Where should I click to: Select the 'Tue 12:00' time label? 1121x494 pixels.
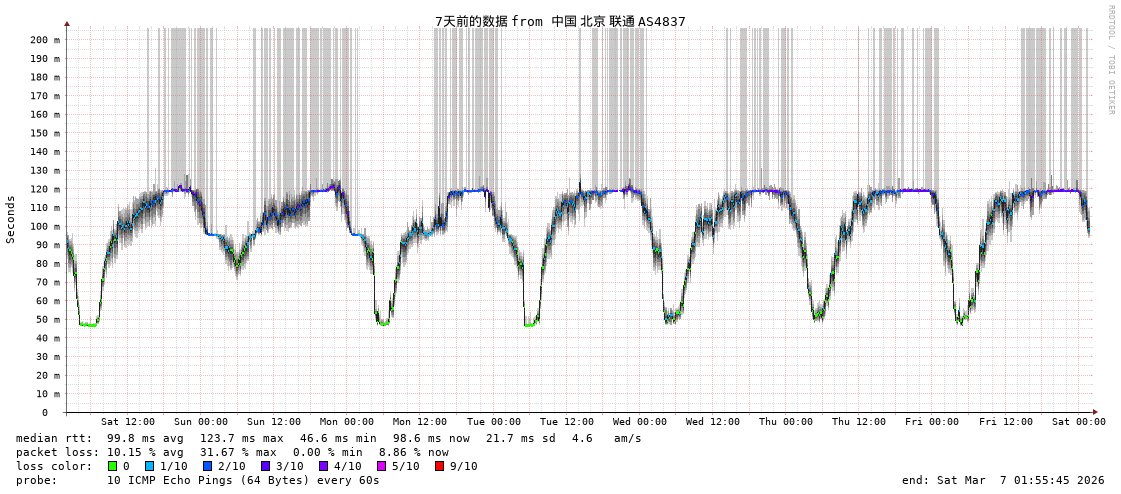pyautogui.click(x=566, y=422)
